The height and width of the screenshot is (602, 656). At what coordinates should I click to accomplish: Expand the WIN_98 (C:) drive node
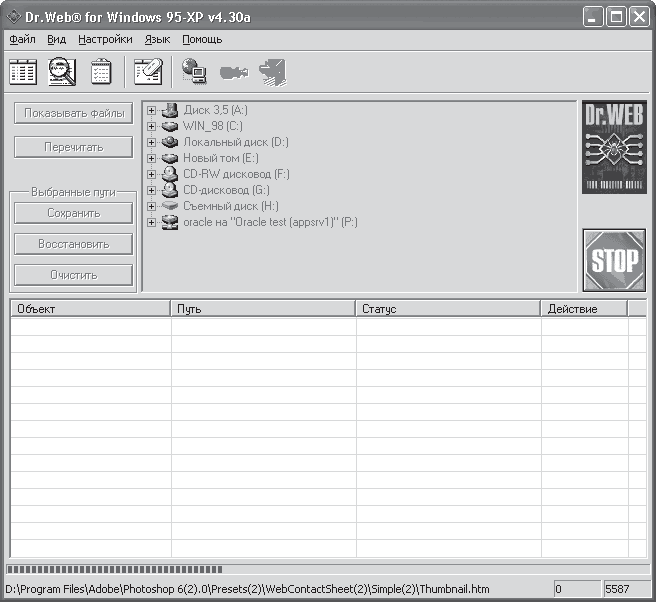[151, 126]
